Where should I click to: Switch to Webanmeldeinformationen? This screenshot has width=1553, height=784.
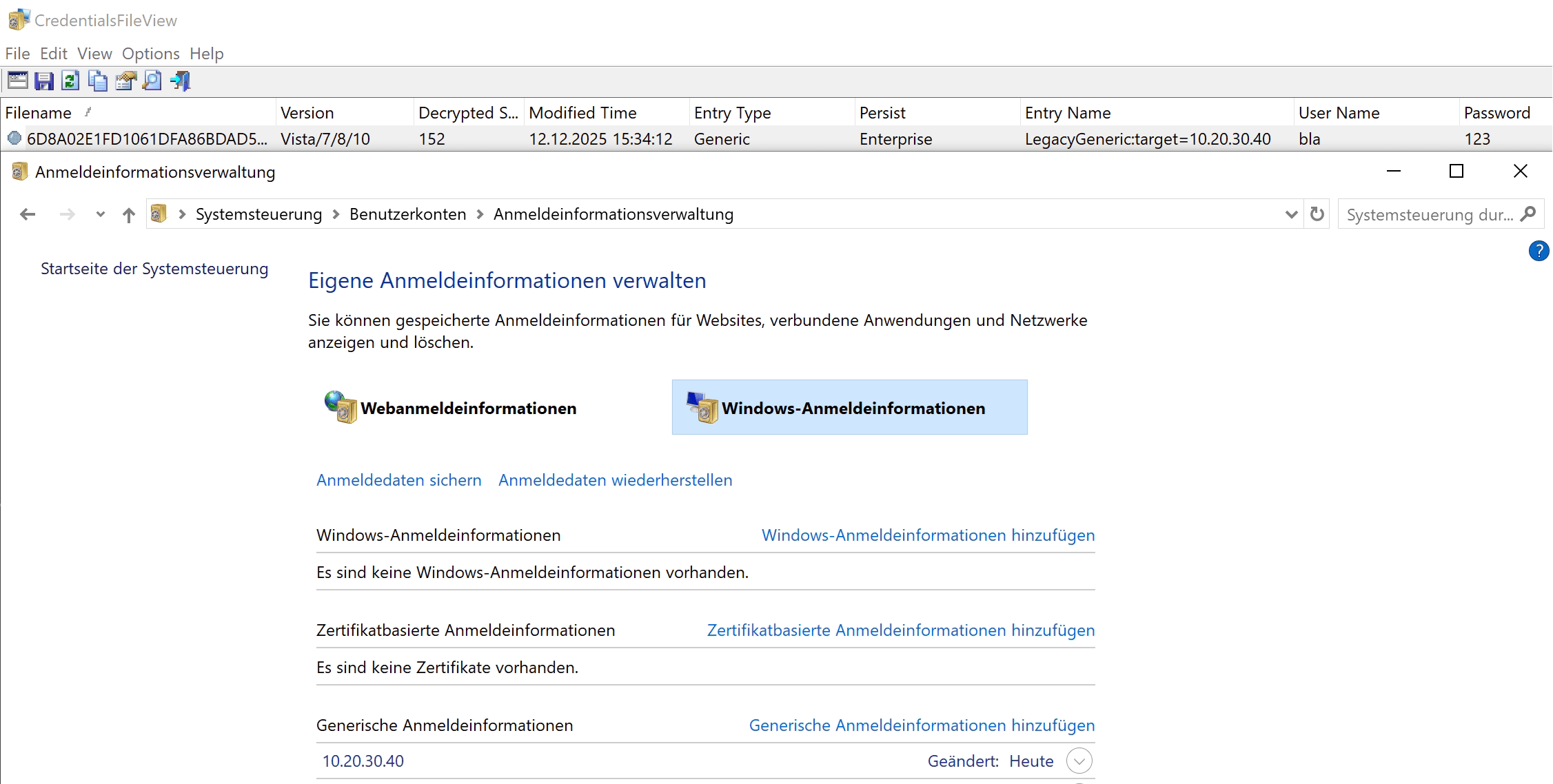tap(467, 407)
